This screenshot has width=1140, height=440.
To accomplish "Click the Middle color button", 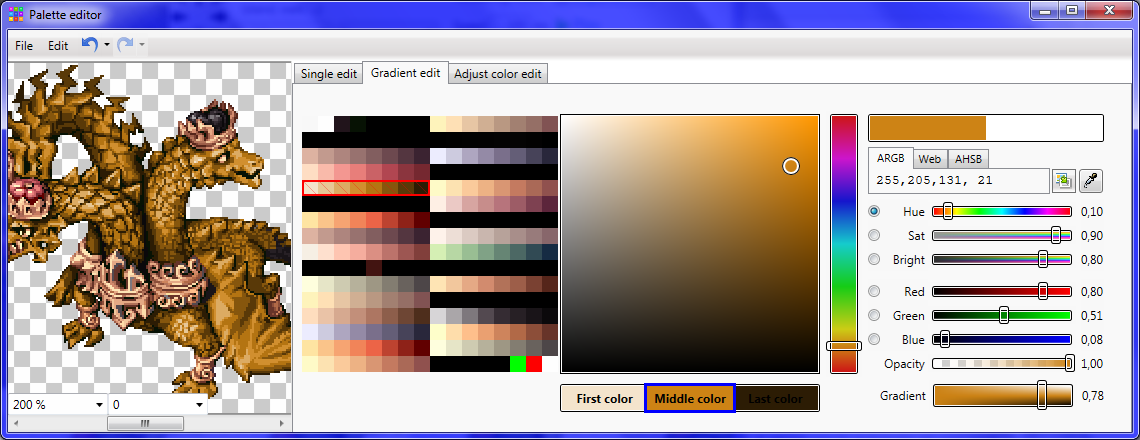I will point(690,399).
